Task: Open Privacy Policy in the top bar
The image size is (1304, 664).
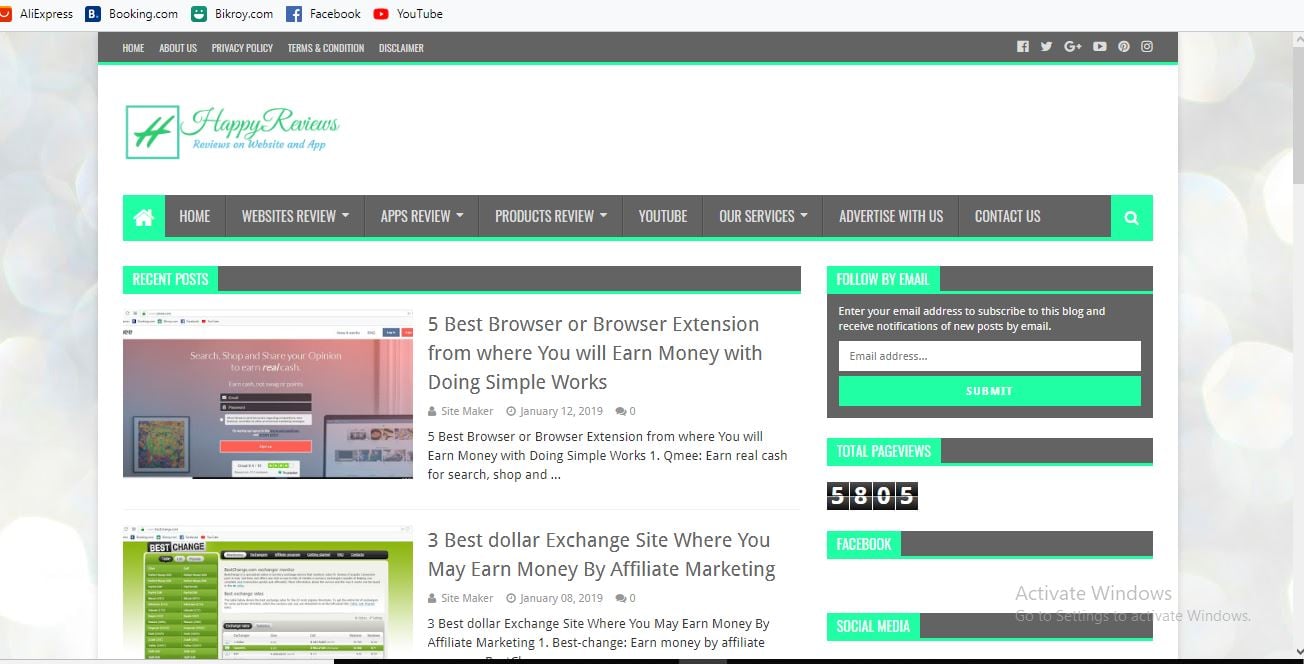Action: coord(242,48)
